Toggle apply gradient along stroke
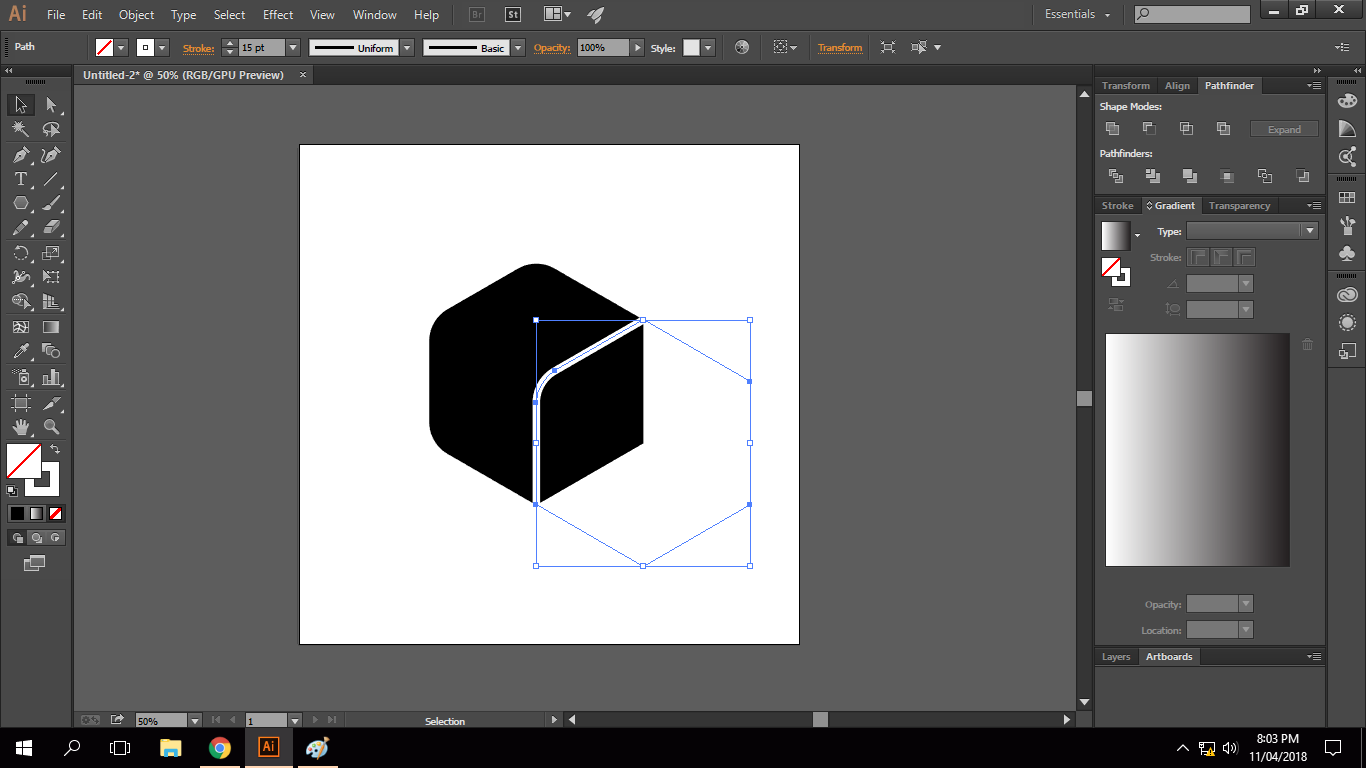 (1221, 257)
